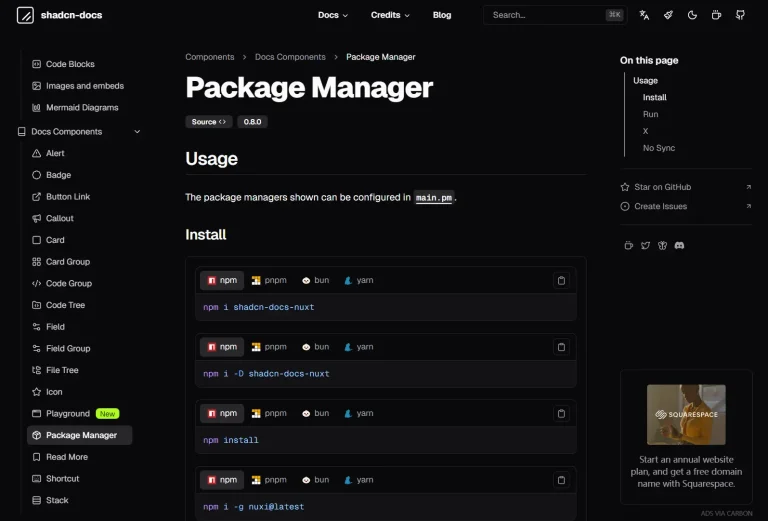
Task: Select pnpm tab for nuxi@latest block
Action: (269, 480)
